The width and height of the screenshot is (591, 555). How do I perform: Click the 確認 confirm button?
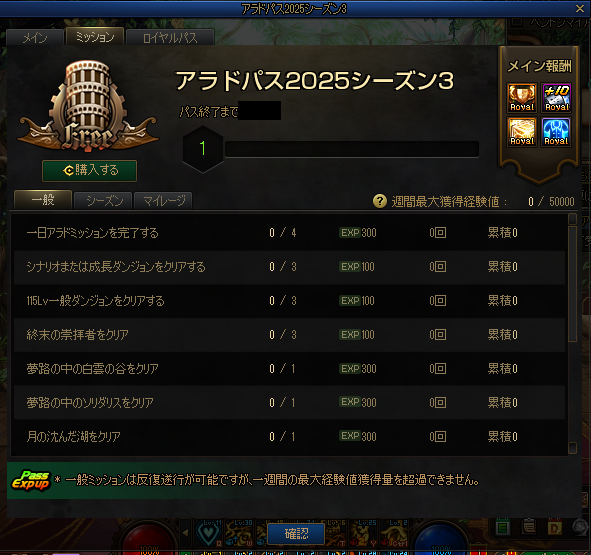(296, 534)
